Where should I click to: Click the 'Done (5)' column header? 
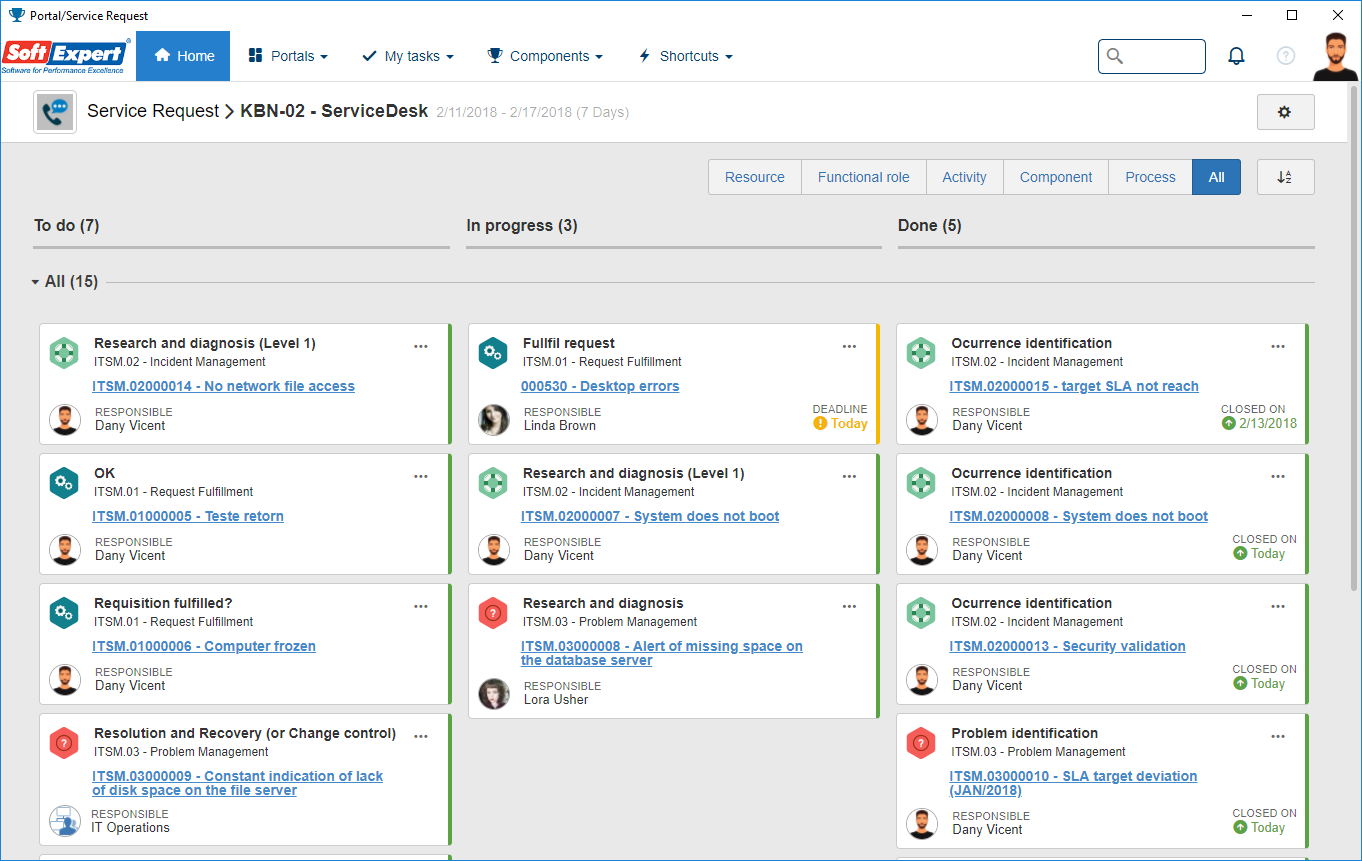(x=930, y=226)
